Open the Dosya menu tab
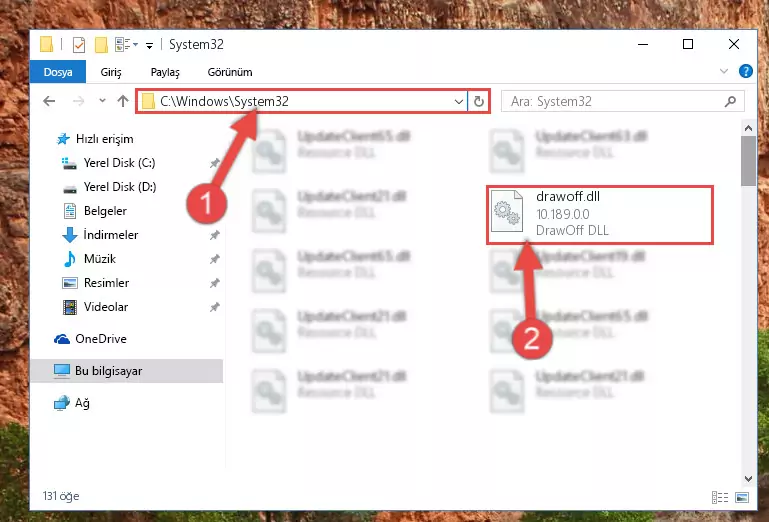Viewport: 769px width, 522px height. 58,72
